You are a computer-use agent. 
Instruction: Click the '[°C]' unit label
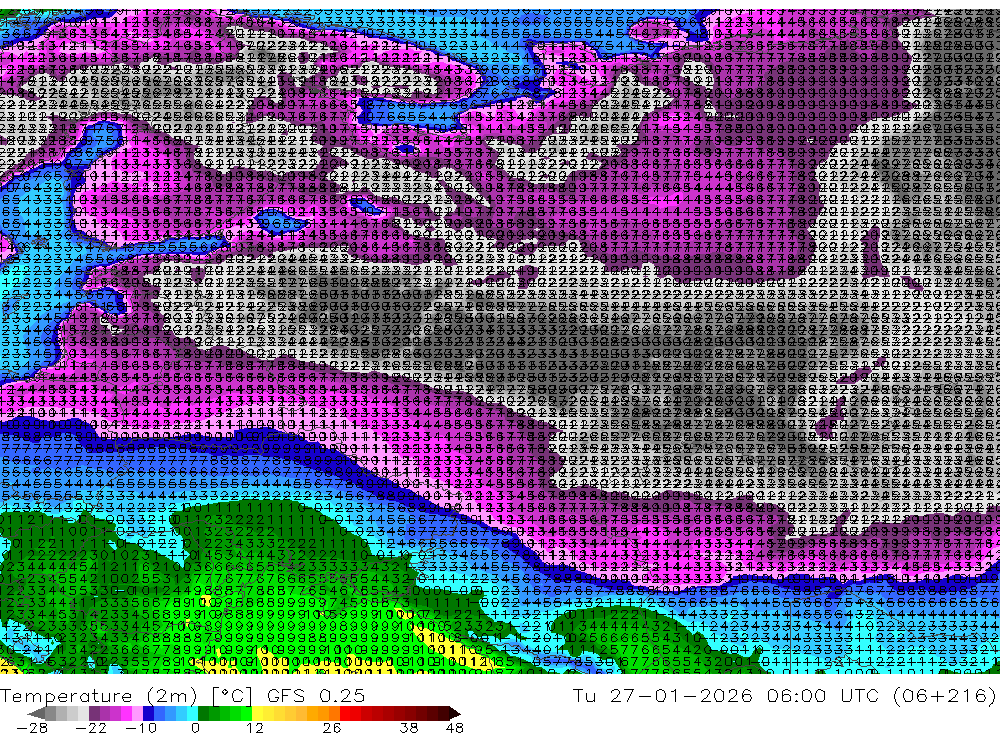[232, 695]
